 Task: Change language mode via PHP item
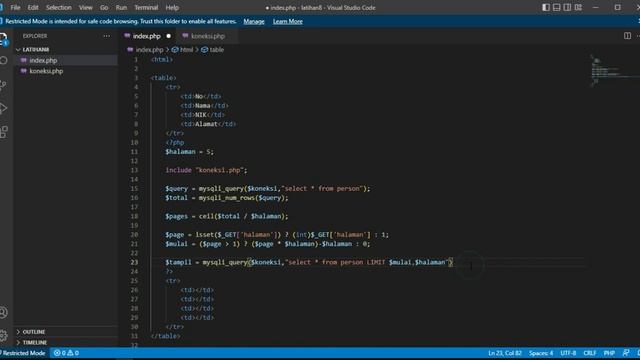609,353
